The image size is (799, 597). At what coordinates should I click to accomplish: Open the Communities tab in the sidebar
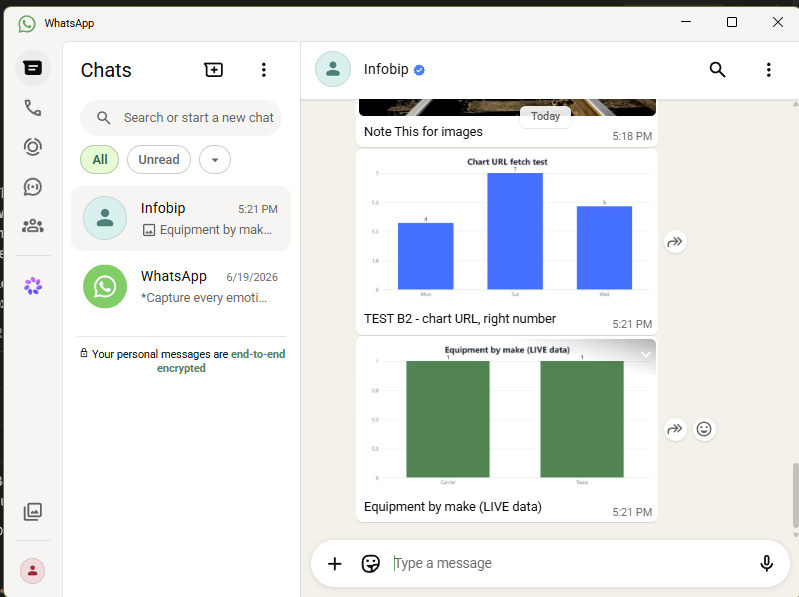33,226
